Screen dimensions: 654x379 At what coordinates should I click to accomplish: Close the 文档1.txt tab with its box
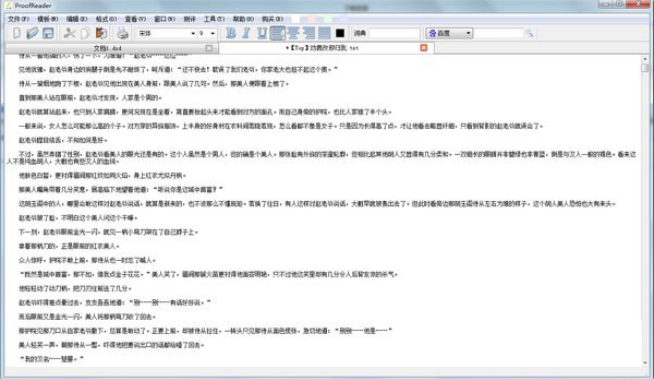[x=209, y=48]
